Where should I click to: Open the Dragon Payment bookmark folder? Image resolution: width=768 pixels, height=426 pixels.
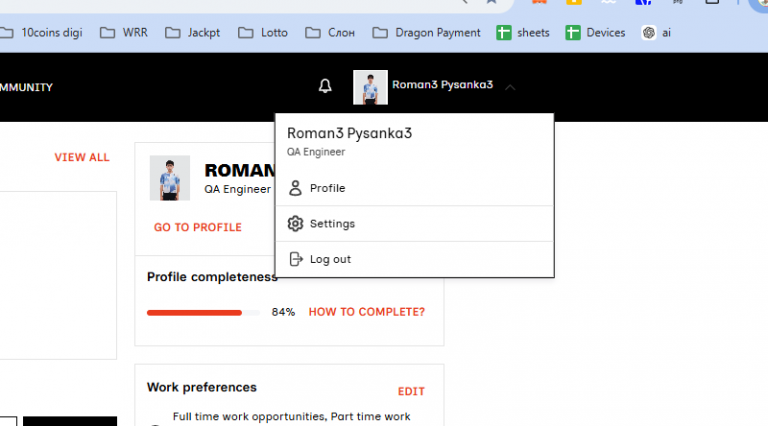pyautogui.click(x=427, y=33)
